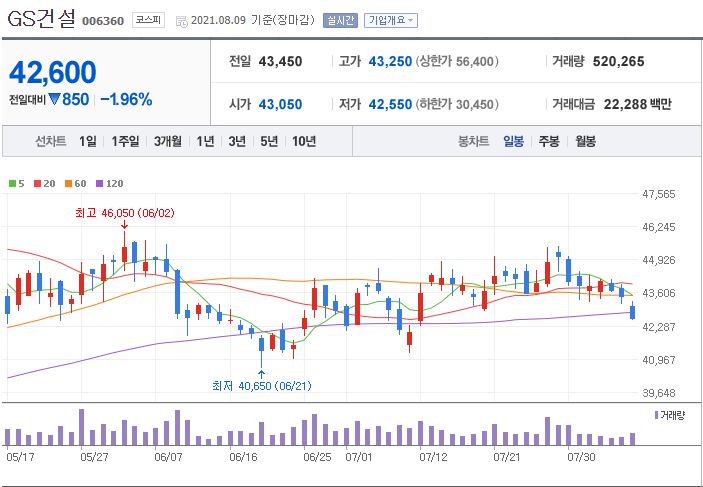
Task: Select the 3개월 line chart tab
Action: click(168, 142)
